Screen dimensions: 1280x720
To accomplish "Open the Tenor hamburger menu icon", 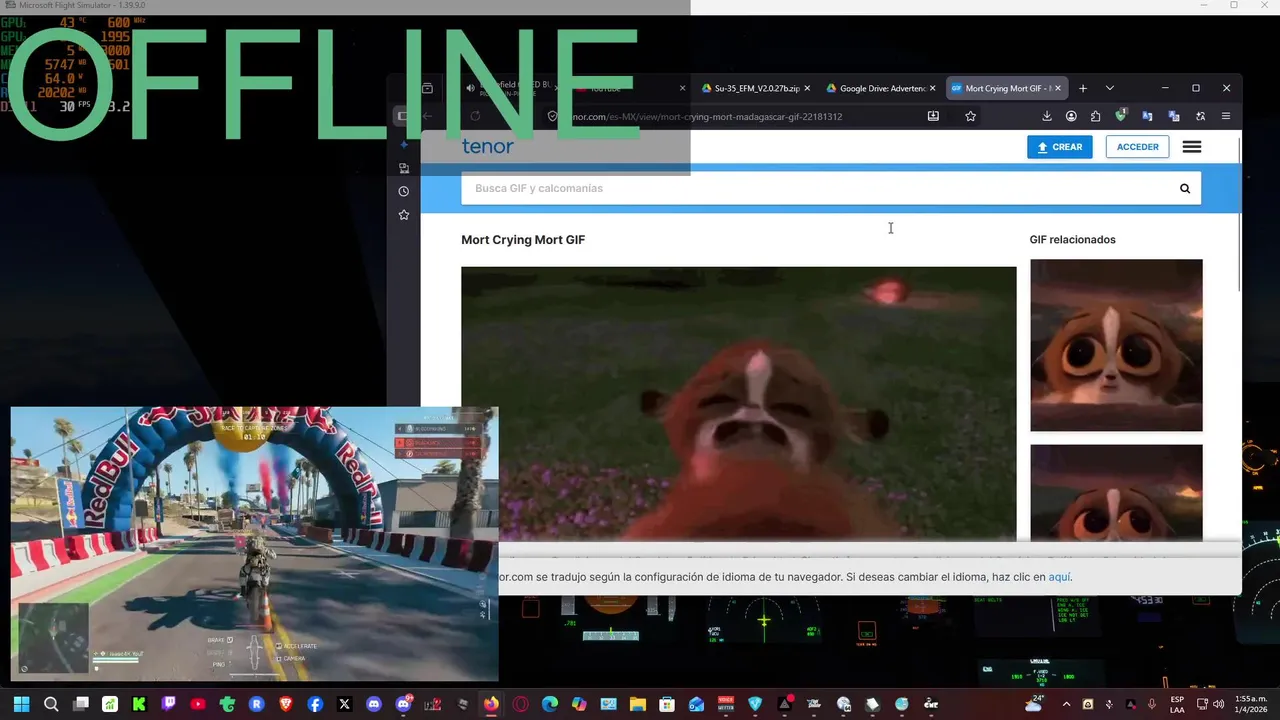I will (1192, 147).
